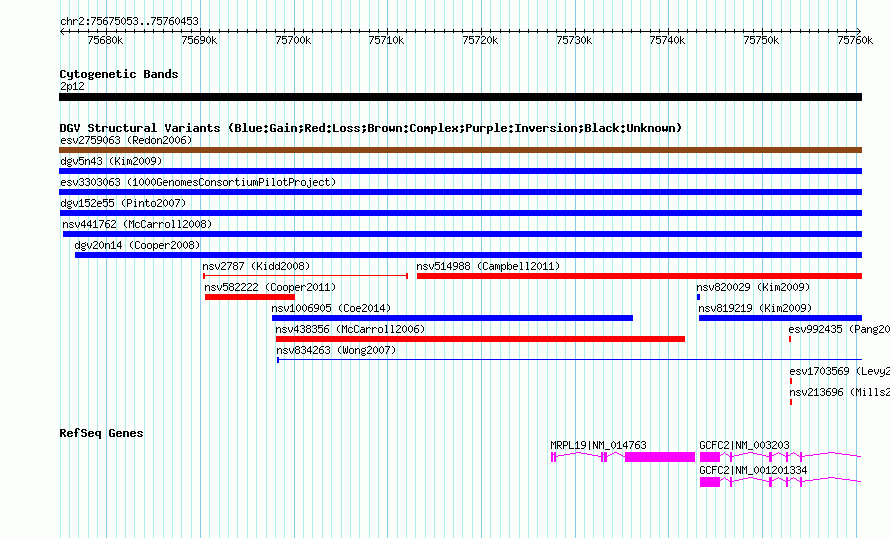Click chr2:75675053..75760453 coordinate label
Viewport: 890px width, 538px height.
pyautogui.click(x=129, y=22)
